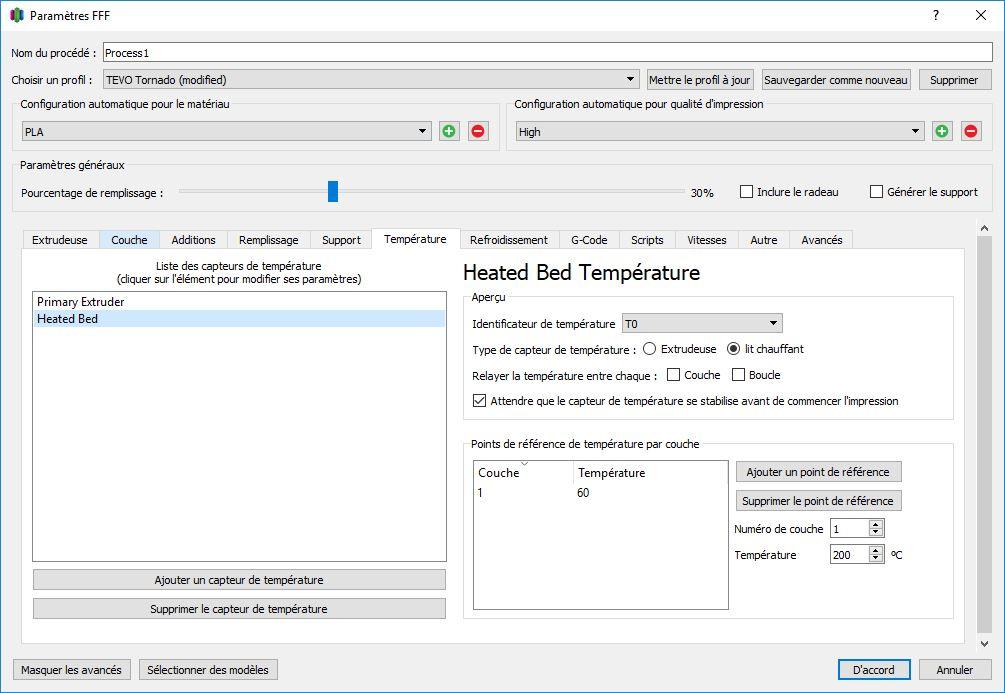Screen dimensions: 1005x693
Task: Click the temperature value 60 in the table
Action: pos(583,492)
